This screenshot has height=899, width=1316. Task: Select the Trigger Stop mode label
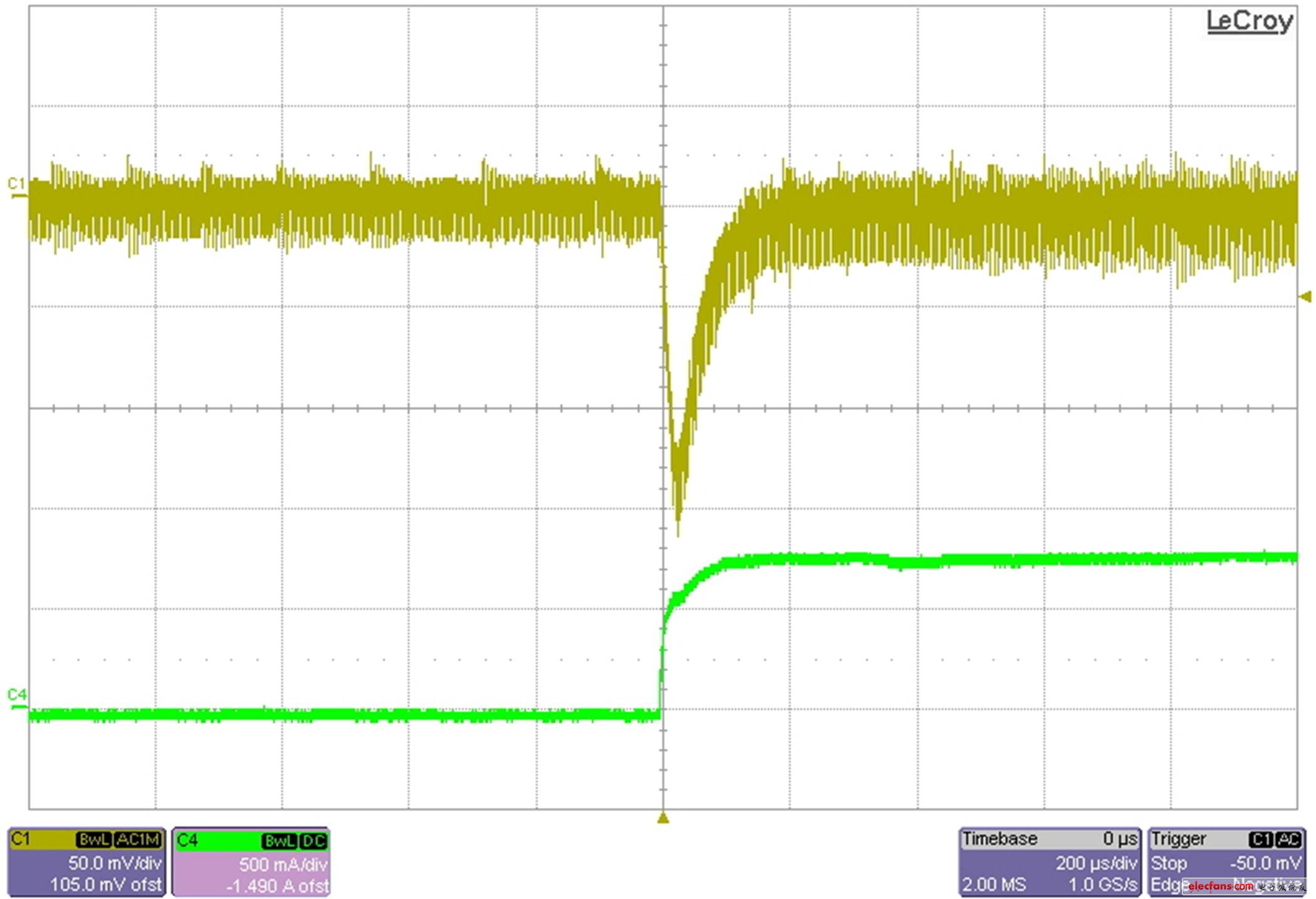pyautogui.click(x=1169, y=863)
